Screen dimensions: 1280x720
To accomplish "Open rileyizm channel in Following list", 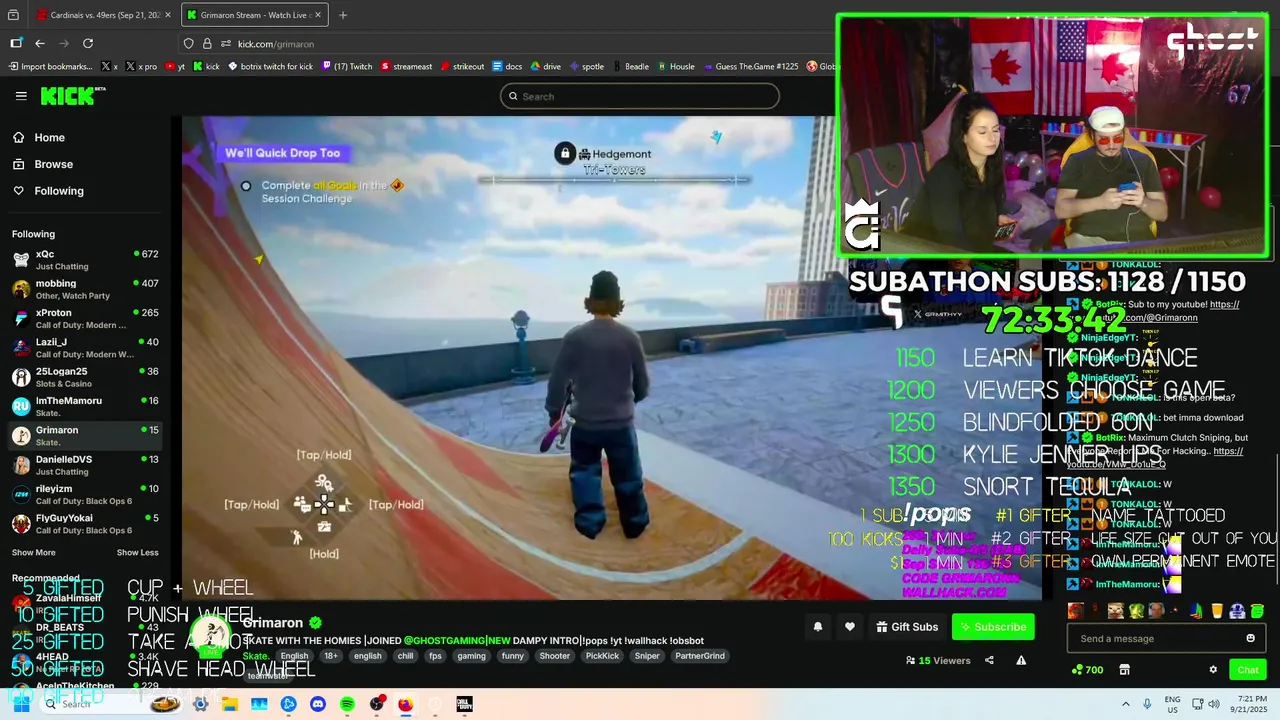I will pos(86,494).
